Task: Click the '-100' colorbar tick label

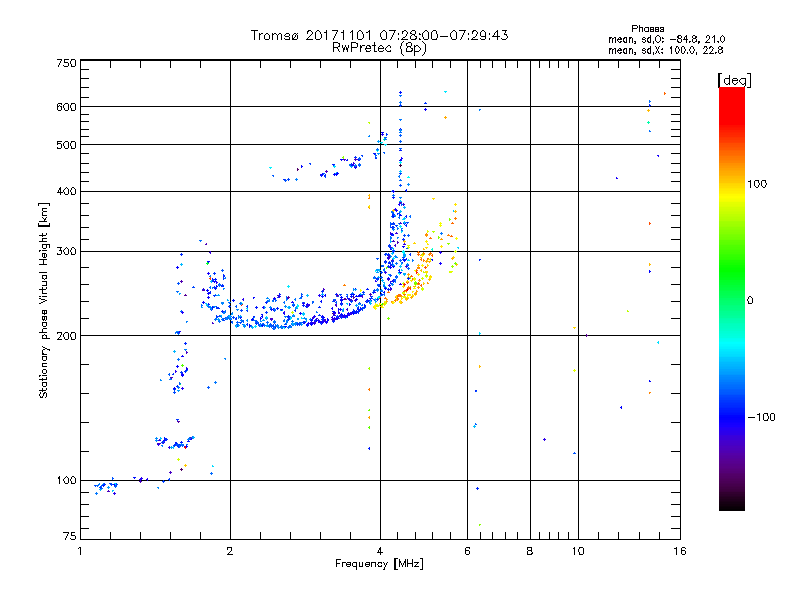Action: 761,417
